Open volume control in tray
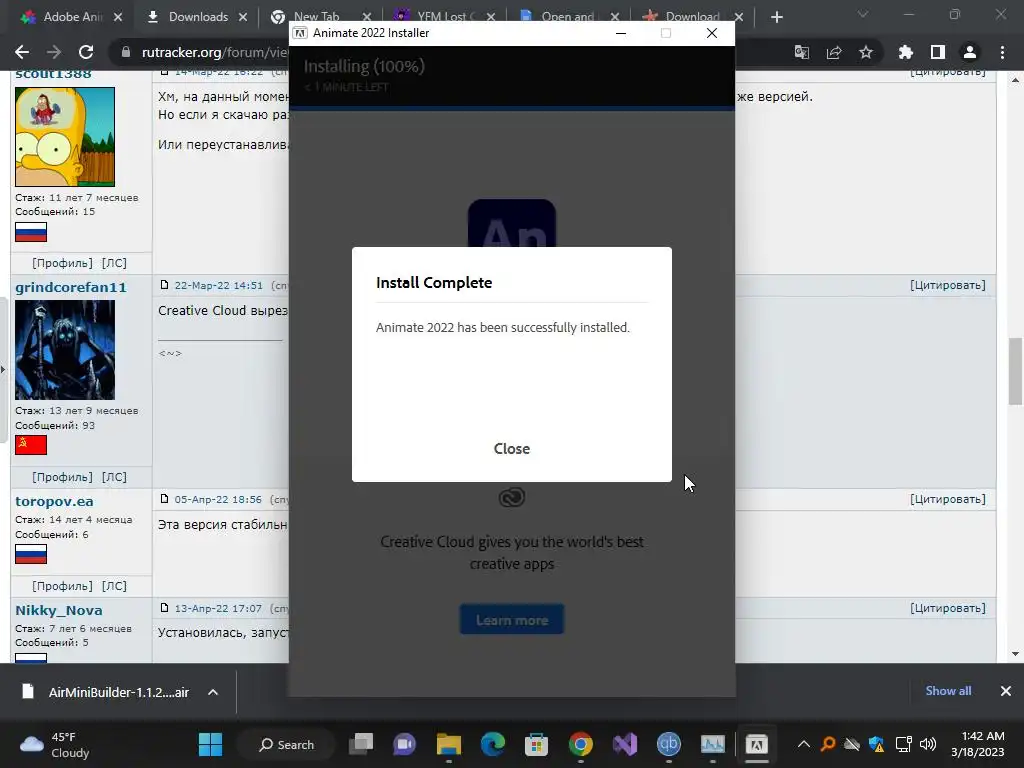 [x=927, y=744]
